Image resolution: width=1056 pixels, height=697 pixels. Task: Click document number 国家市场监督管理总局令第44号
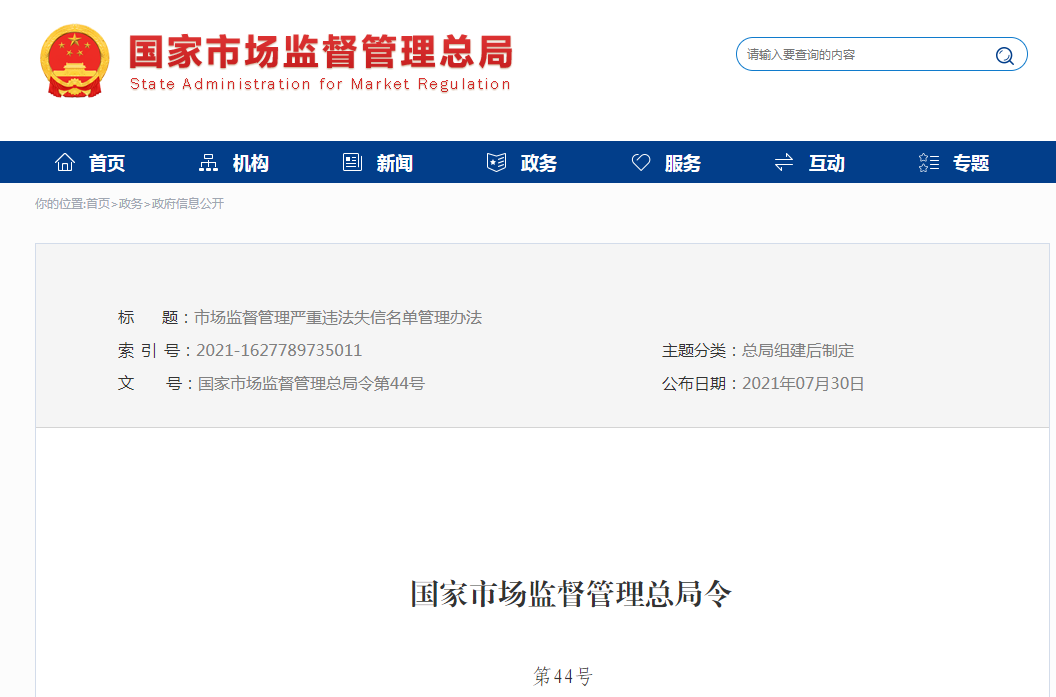[x=311, y=383]
